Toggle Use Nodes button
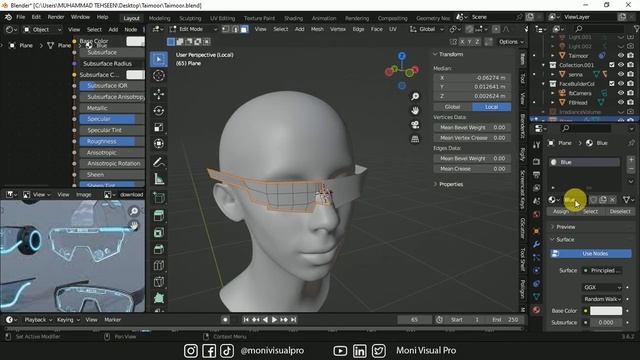Viewport: 640px width, 360px height. coord(591,253)
